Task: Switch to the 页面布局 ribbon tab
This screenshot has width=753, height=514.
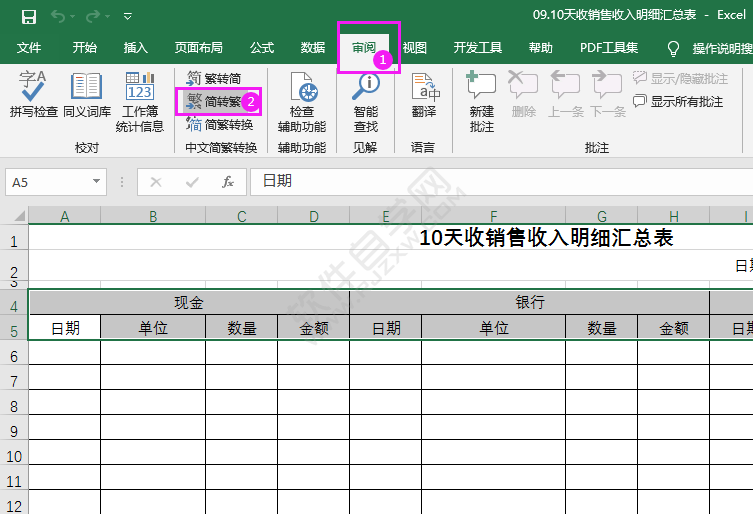Action: tap(198, 48)
